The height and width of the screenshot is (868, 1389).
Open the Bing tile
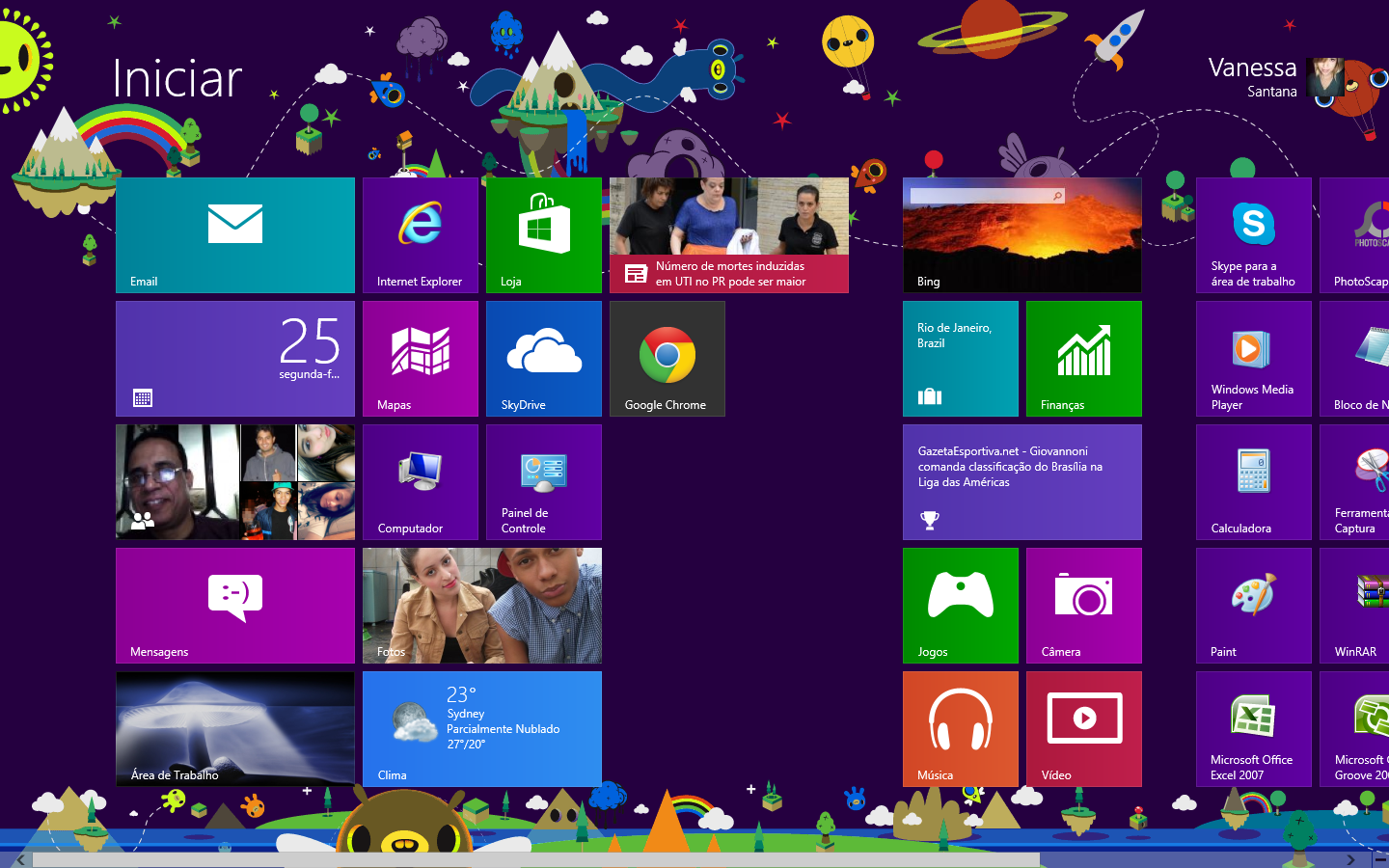click(x=1022, y=235)
